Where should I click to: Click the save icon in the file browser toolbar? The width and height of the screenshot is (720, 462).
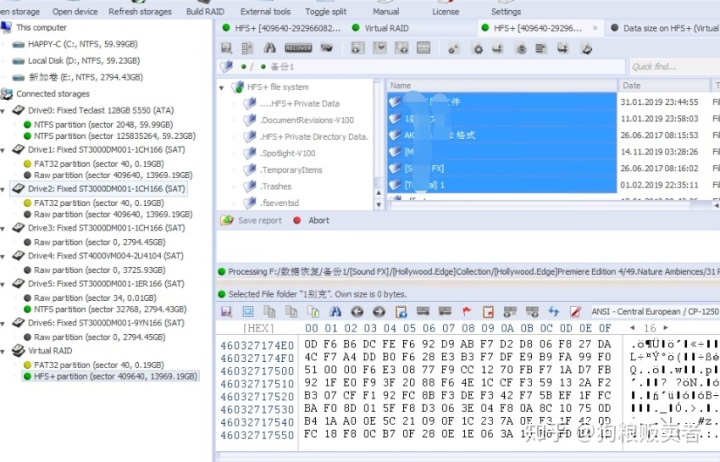pos(226,48)
